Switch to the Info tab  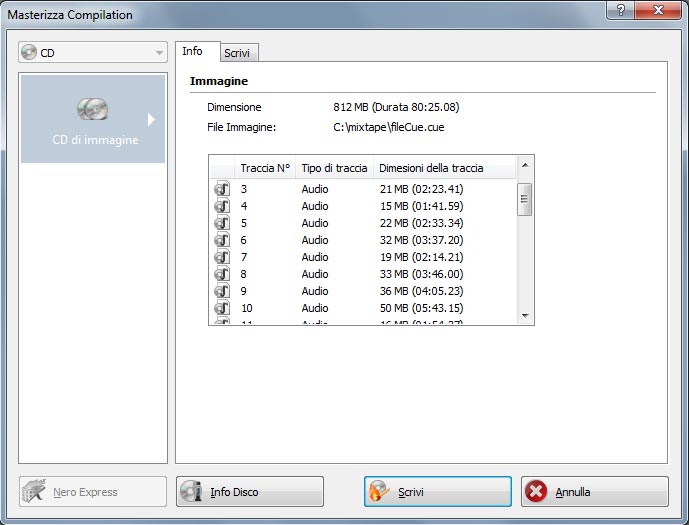[197, 52]
